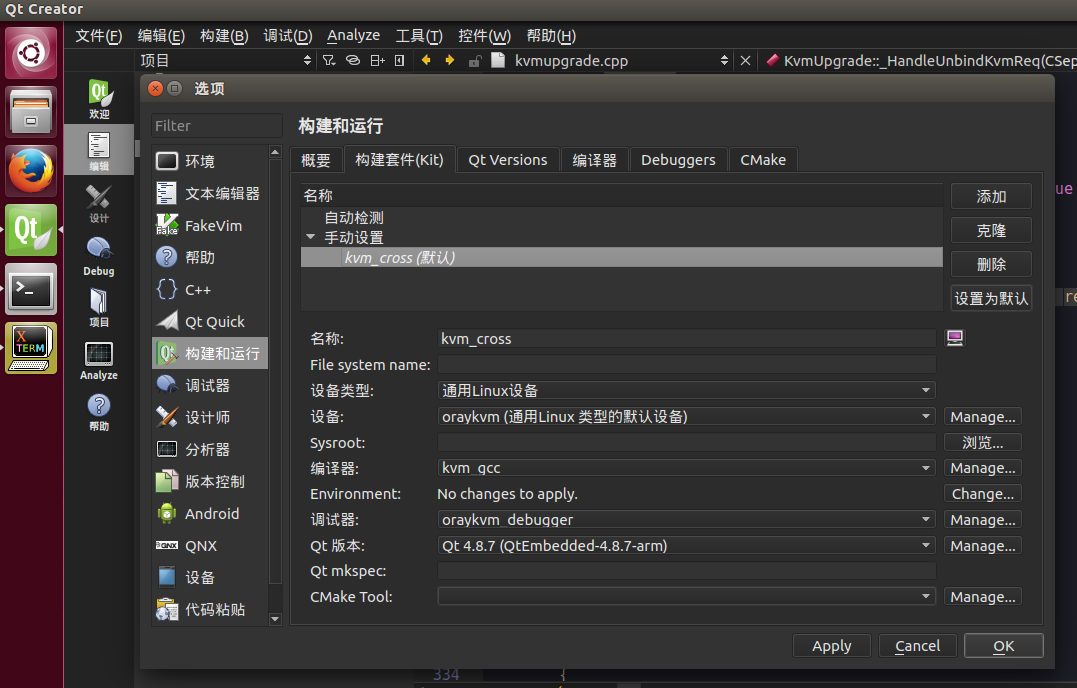Screen dimensions: 1077x688
Task: Open the 设备类型 dropdown
Action: [x=687, y=391]
